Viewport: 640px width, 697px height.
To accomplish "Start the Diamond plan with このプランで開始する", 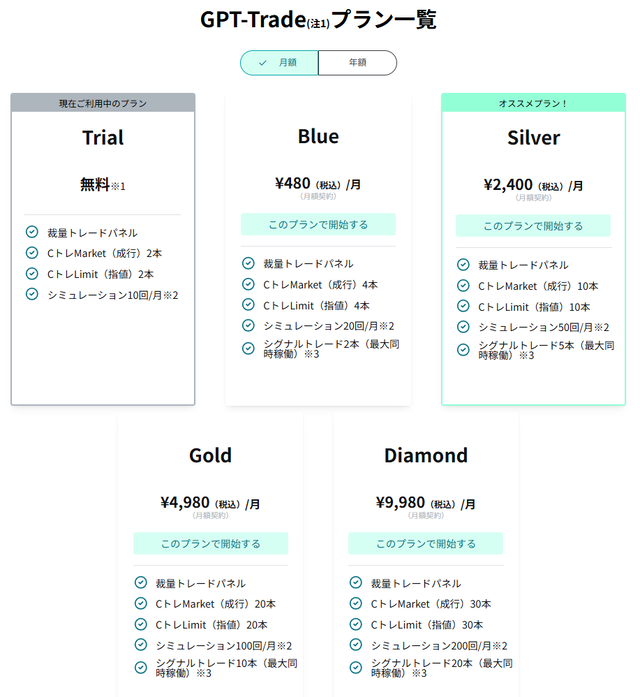I will click(426, 544).
